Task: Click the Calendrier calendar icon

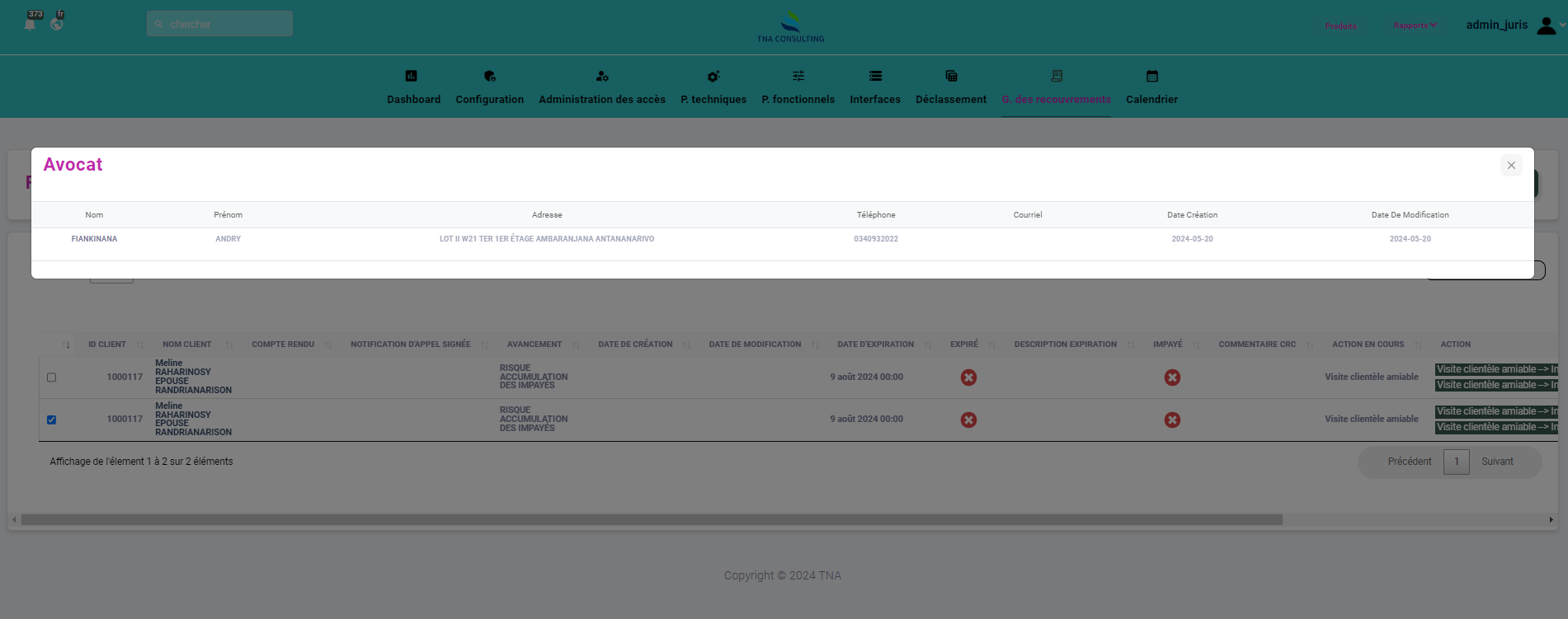Action: click(x=1152, y=76)
